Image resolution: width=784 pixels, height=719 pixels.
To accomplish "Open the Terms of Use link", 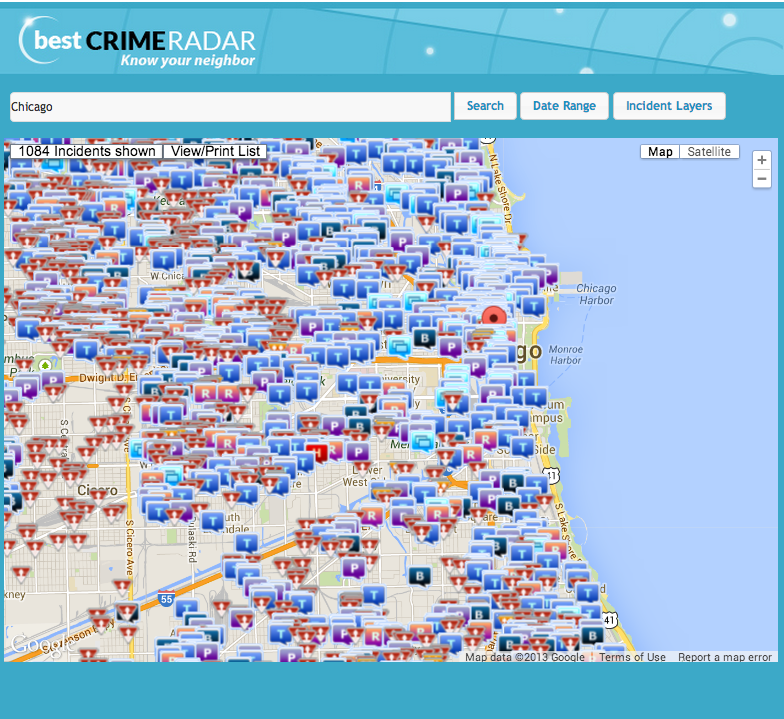I will [x=632, y=657].
